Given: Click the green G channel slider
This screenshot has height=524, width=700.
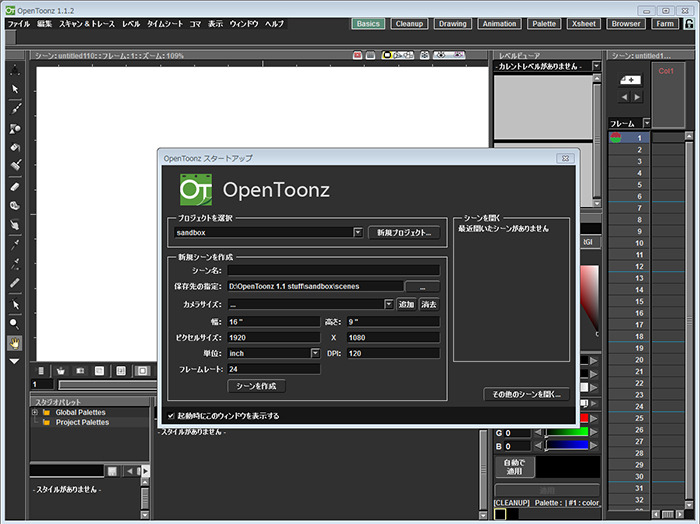Looking at the screenshot, I should 566,432.
